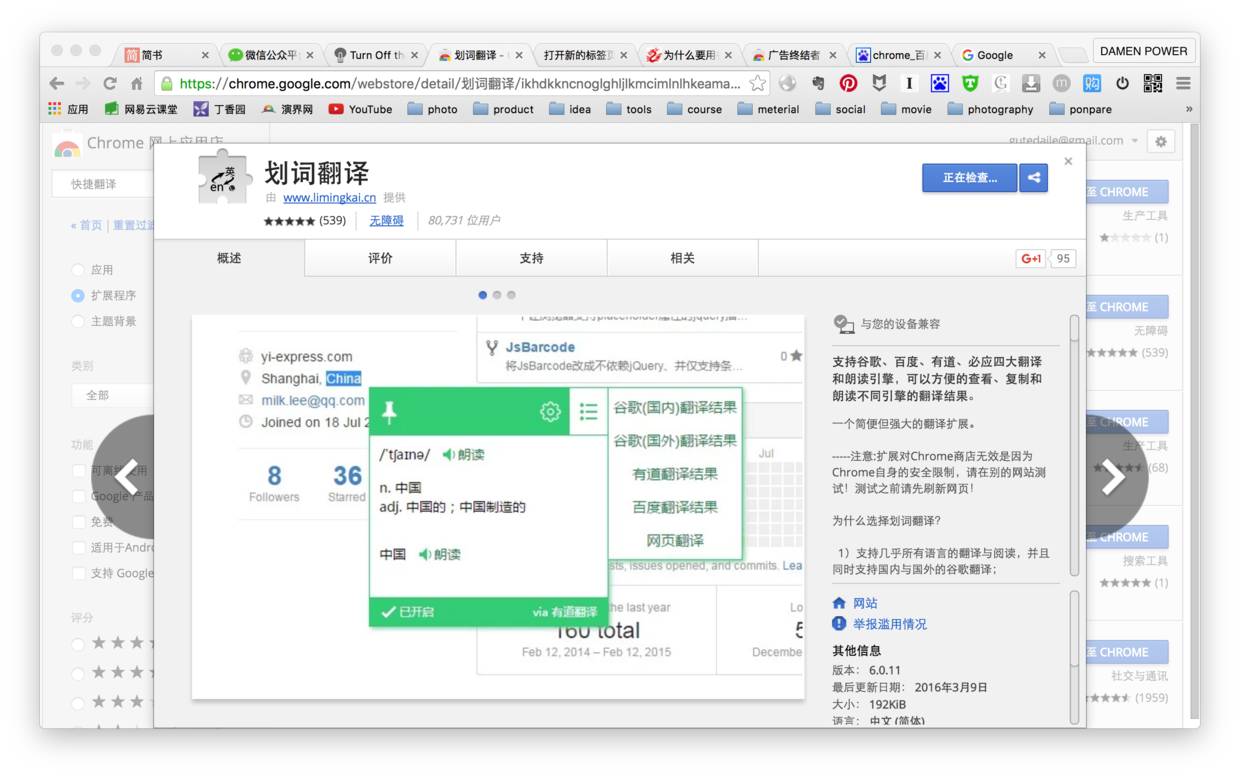Click the list icon in translation popup
This screenshot has width=1240, height=776.
[589, 411]
